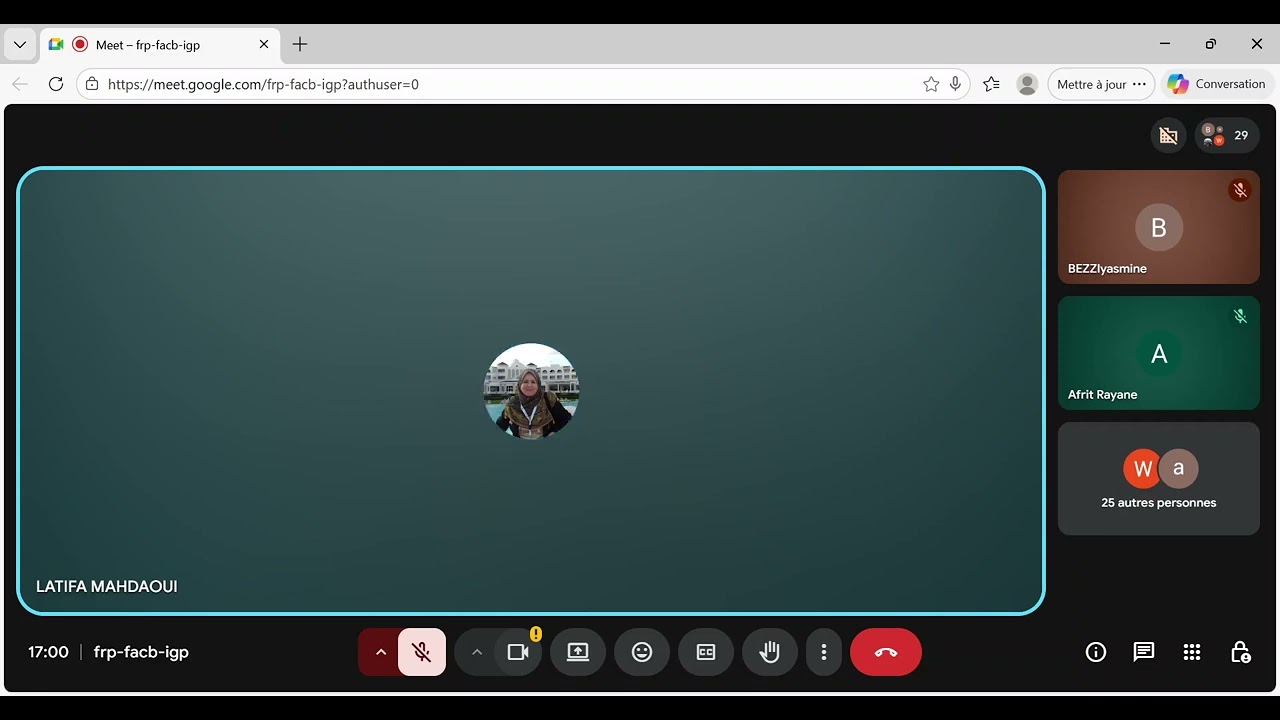The height and width of the screenshot is (720, 1280).
Task: Select Afrit Rayane participant tile
Action: [1159, 353]
